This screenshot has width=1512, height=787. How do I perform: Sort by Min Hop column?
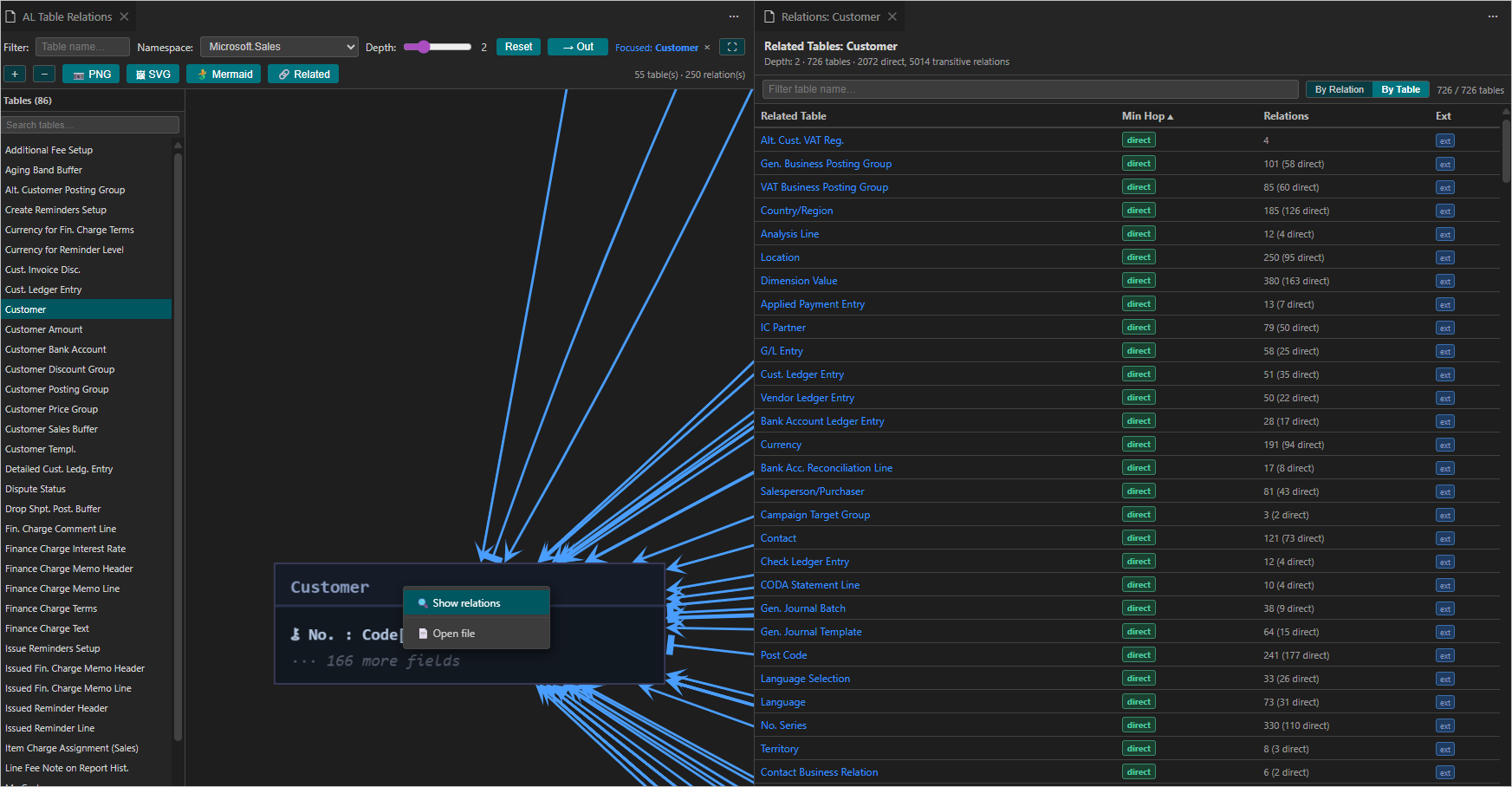tap(1147, 116)
